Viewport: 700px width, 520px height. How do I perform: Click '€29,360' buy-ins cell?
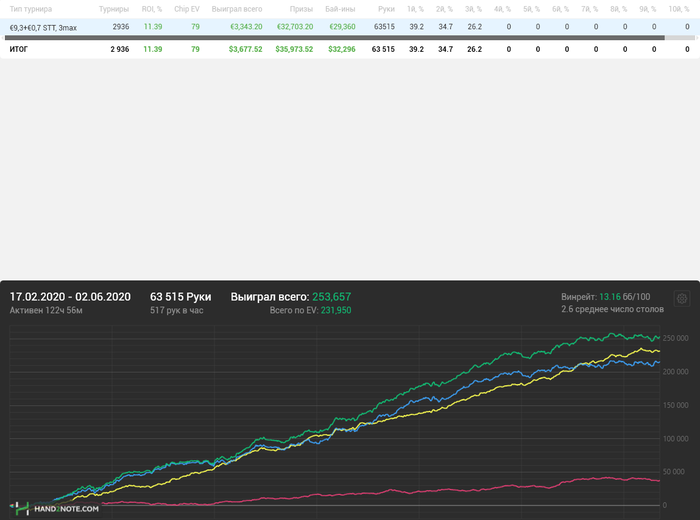342,27
